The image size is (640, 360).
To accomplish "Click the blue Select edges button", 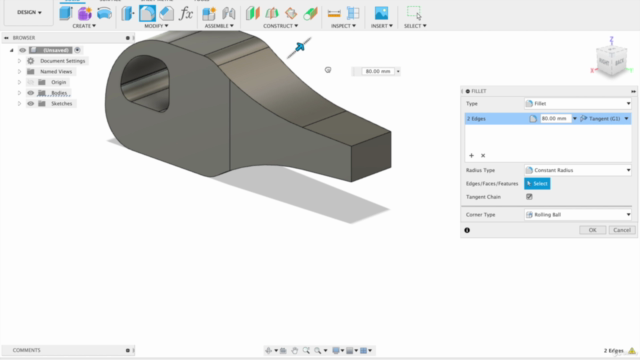I will [537, 184].
